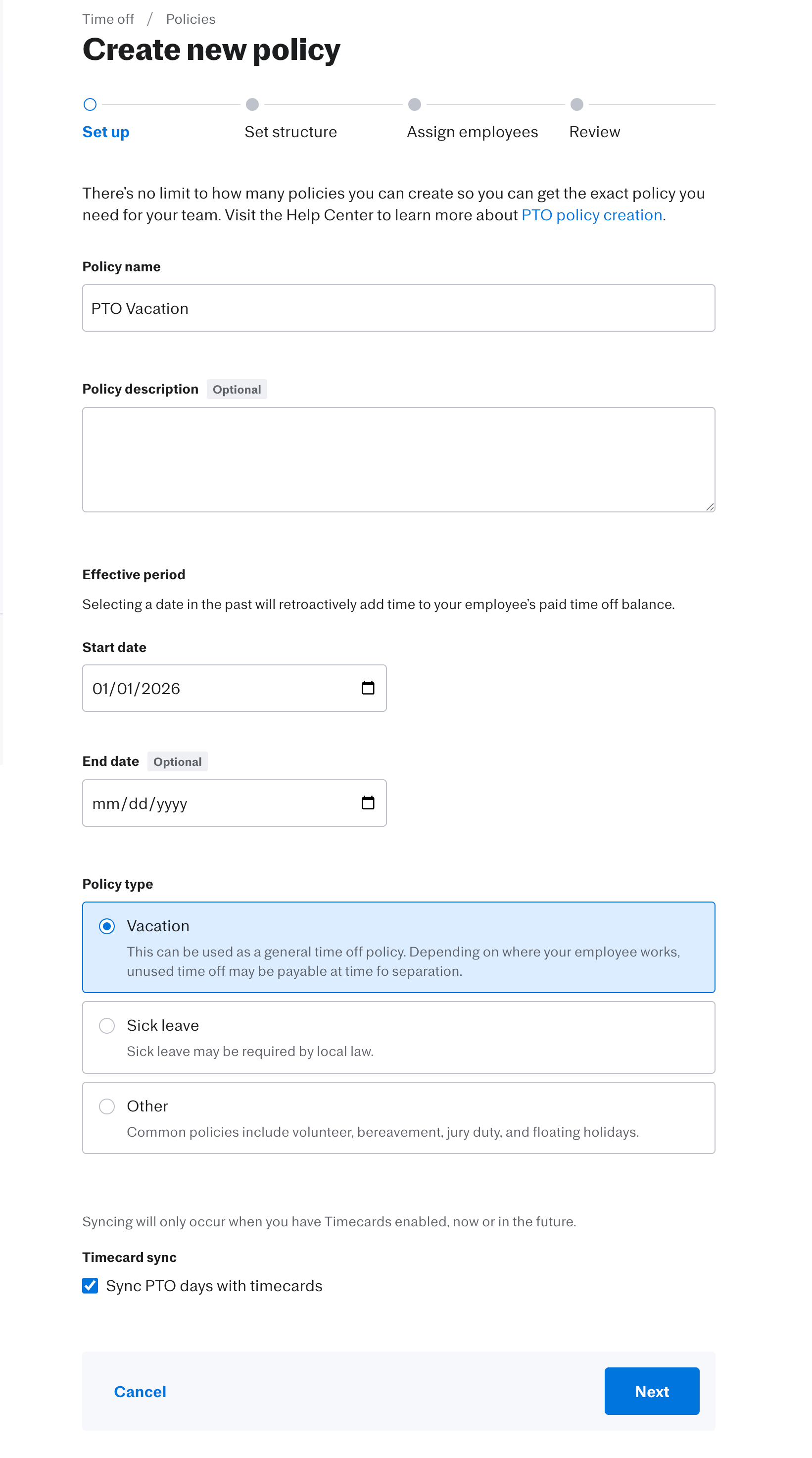Navigate to the Set structure step
This screenshot has width=812, height=1458.
tap(290, 131)
